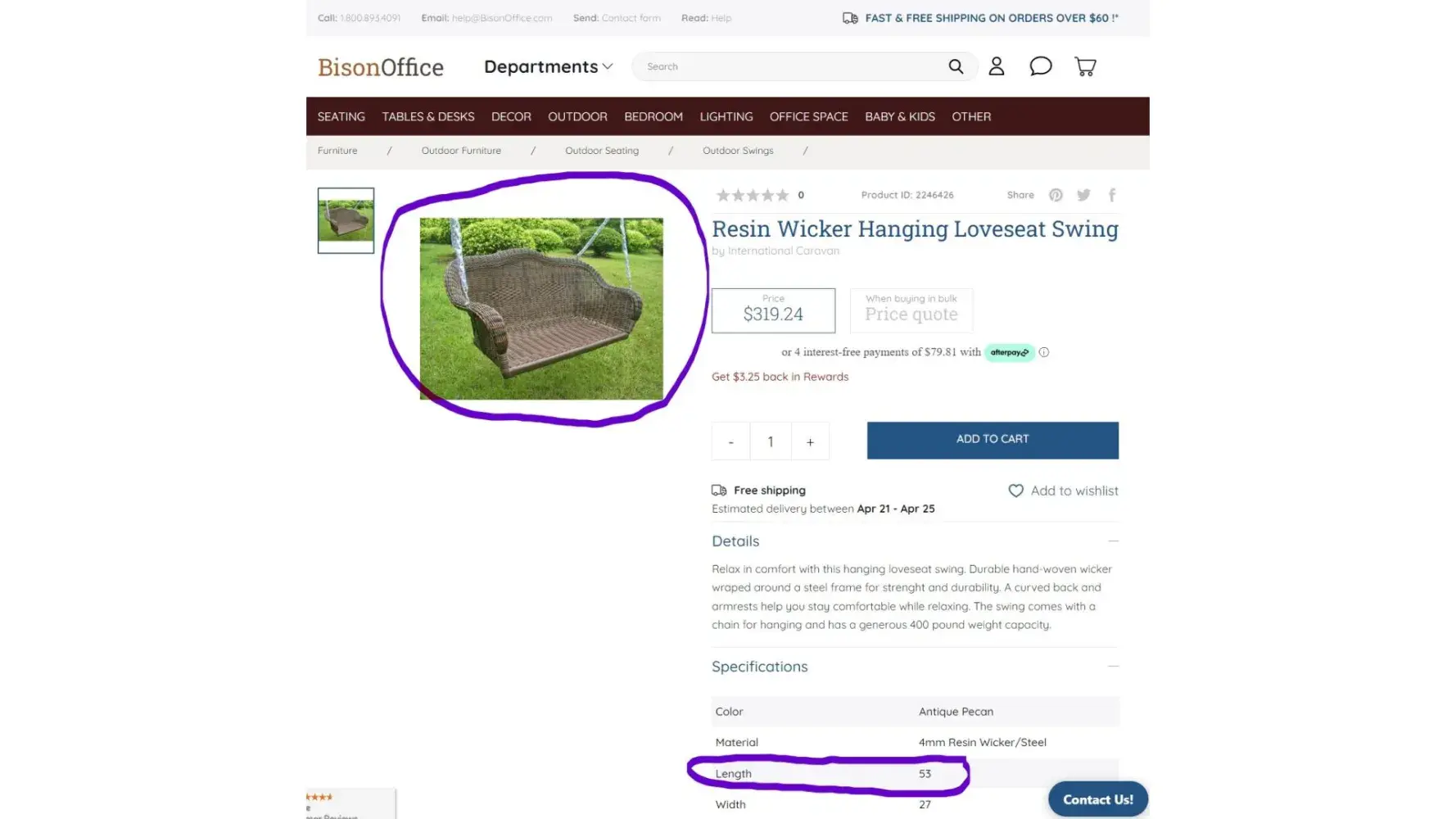1456x819 pixels.
Task: Share product on Facebook
Action: tap(1112, 195)
